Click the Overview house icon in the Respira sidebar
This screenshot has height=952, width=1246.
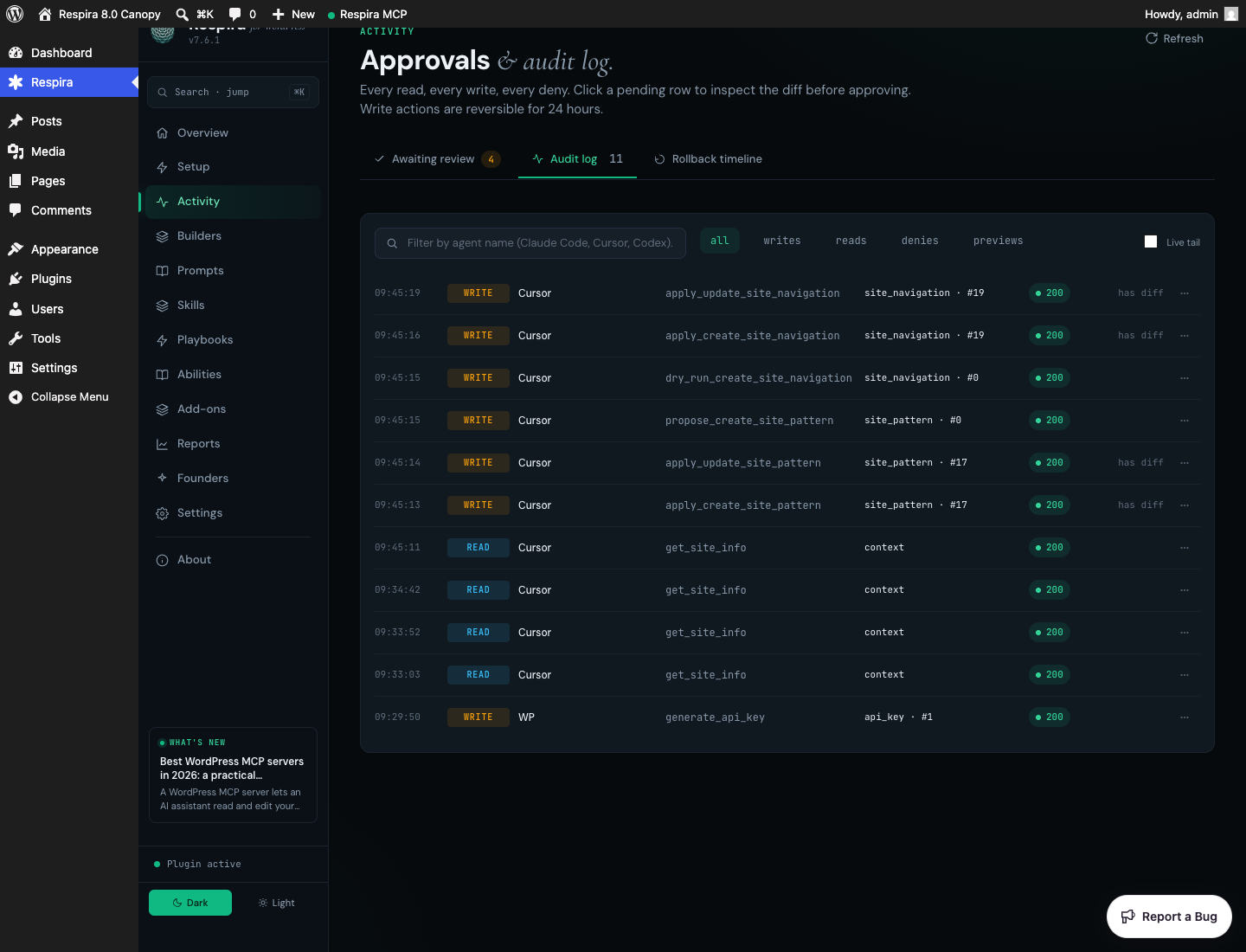(162, 133)
